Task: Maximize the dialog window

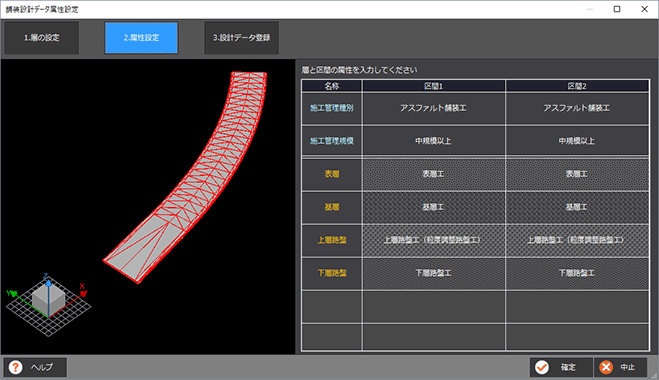Action: pyautogui.click(x=617, y=9)
